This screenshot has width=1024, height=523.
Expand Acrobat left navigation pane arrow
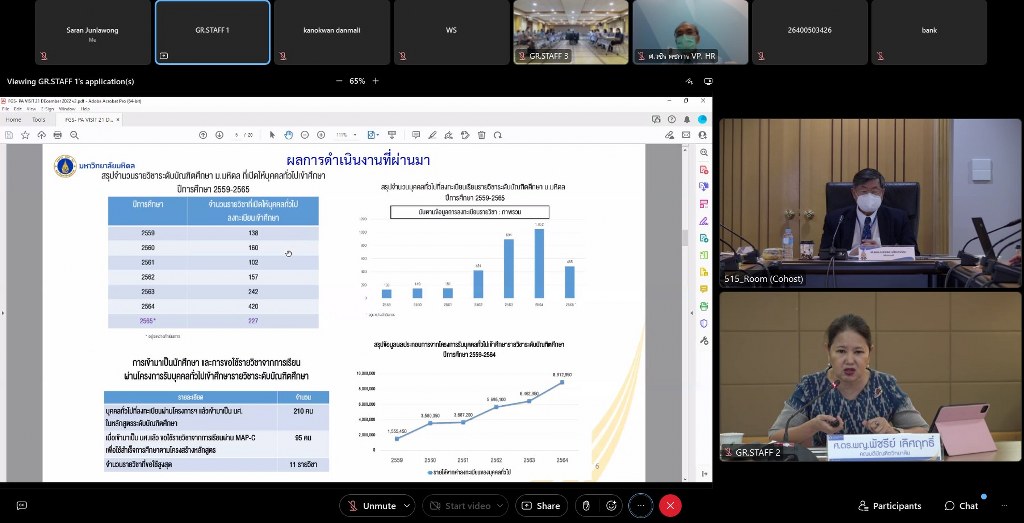pyautogui.click(x=3, y=313)
